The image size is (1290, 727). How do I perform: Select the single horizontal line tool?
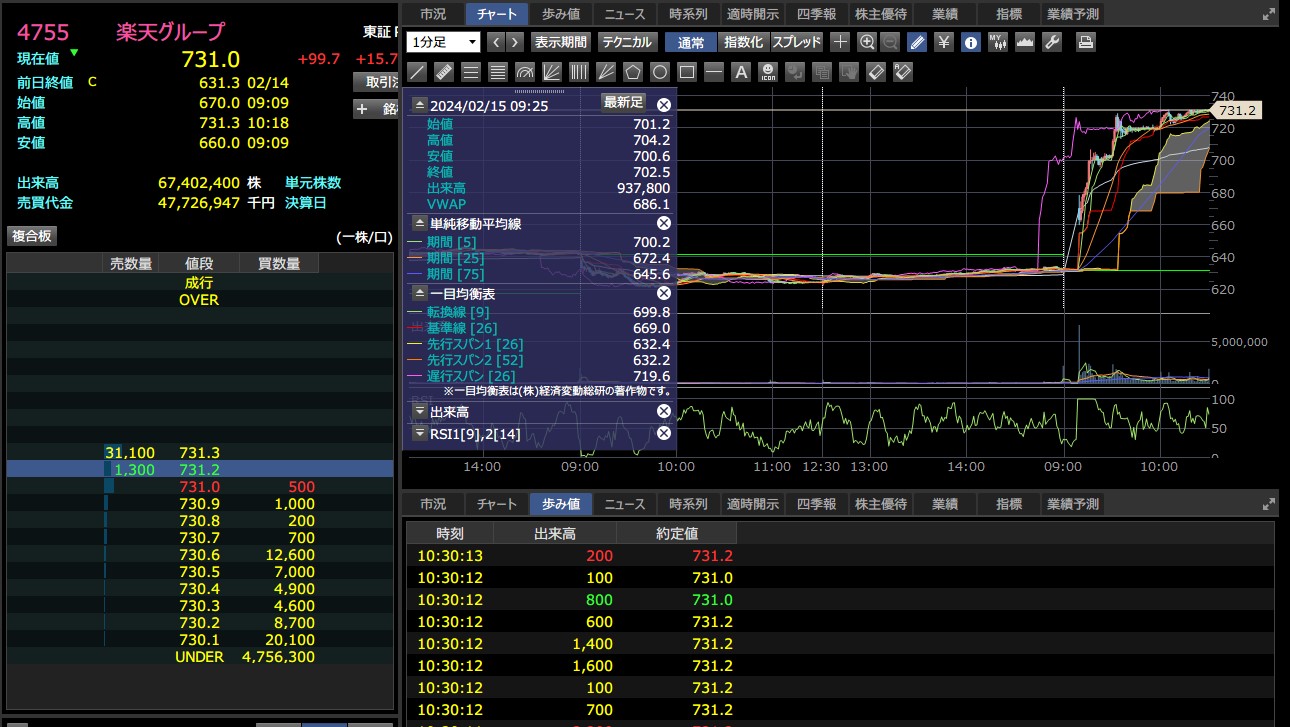coord(714,72)
